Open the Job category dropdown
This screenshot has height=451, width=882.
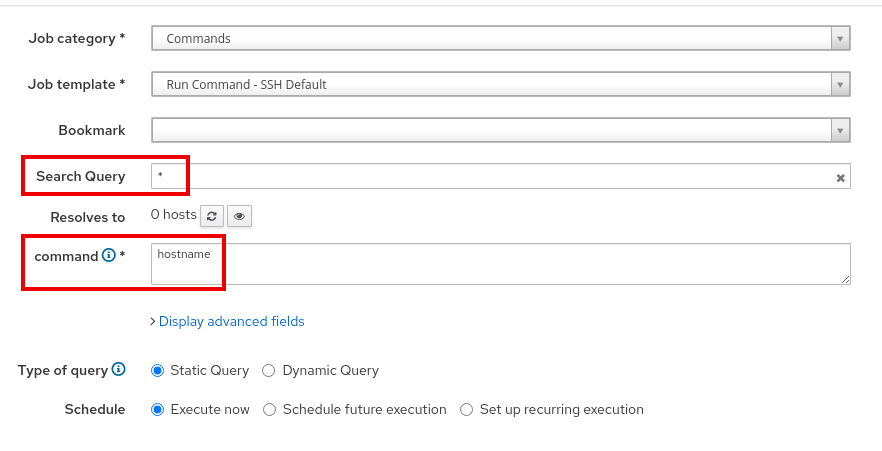490,39
